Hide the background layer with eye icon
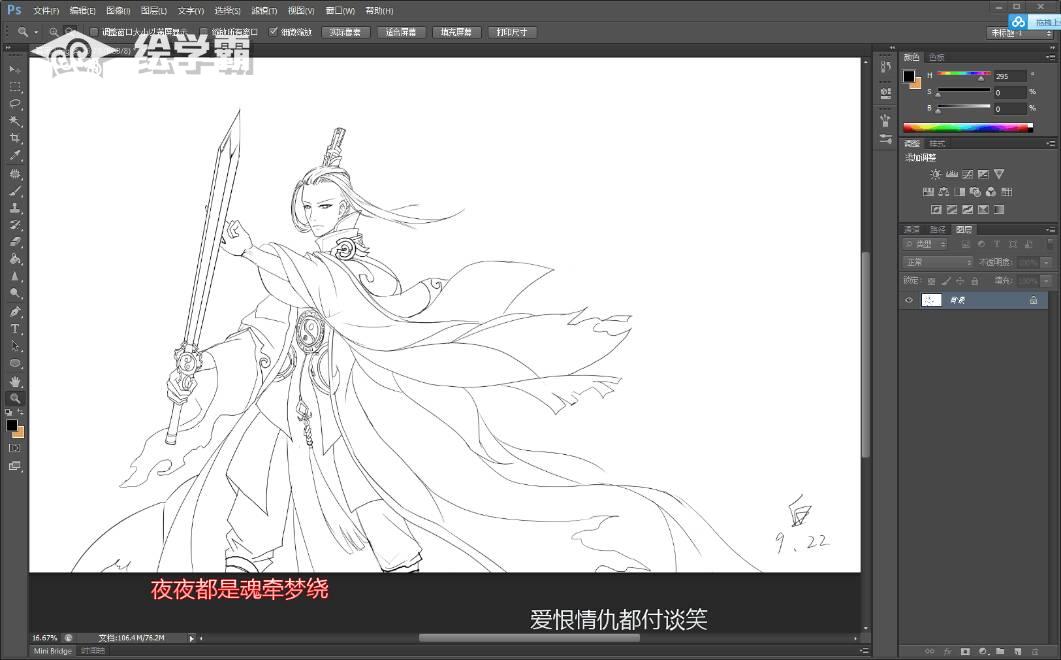1061x660 pixels. pyautogui.click(x=909, y=300)
